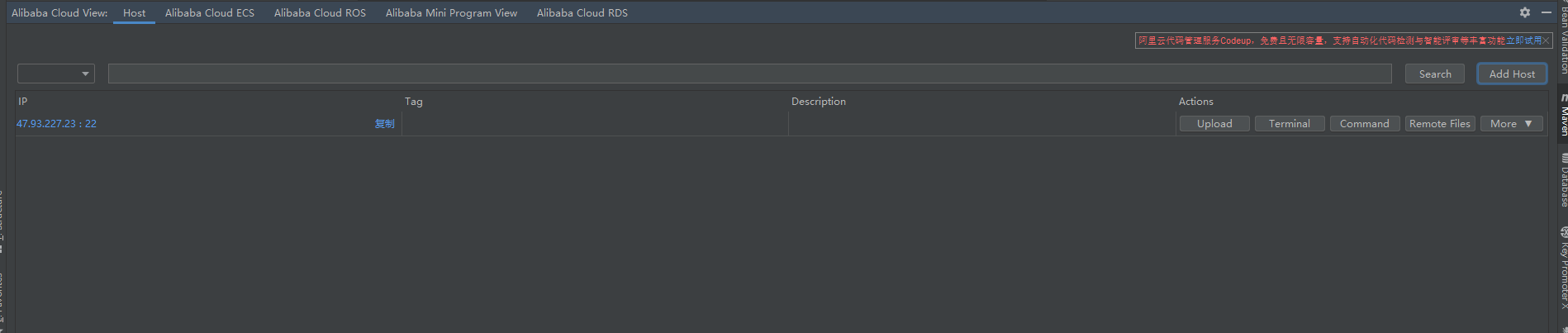The image size is (1568, 333).
Task: Expand the More actions dropdown
Action: [x=1512, y=124]
